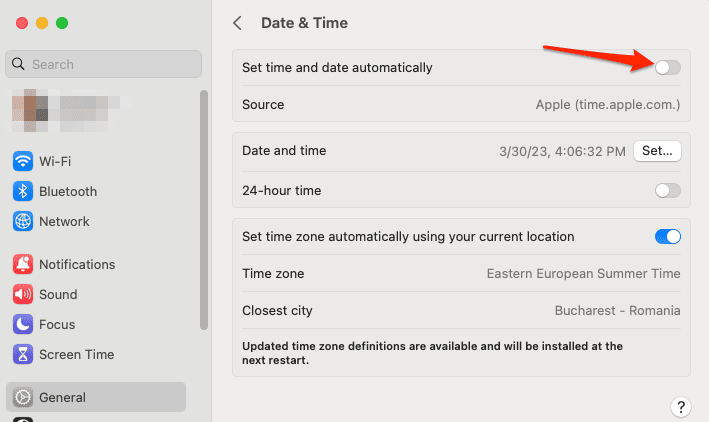Screen dimensions: 709x422
Task: Go back using the chevron arrow
Action: tap(237, 23)
